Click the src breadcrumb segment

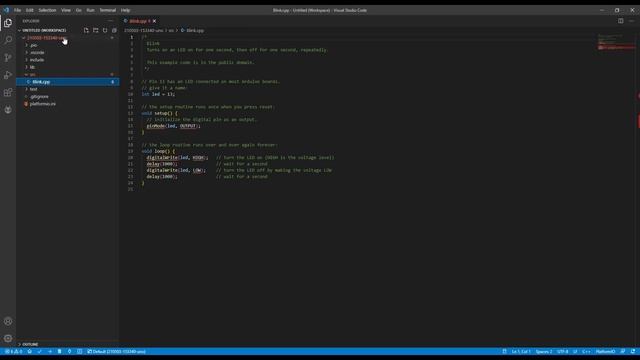click(x=171, y=30)
